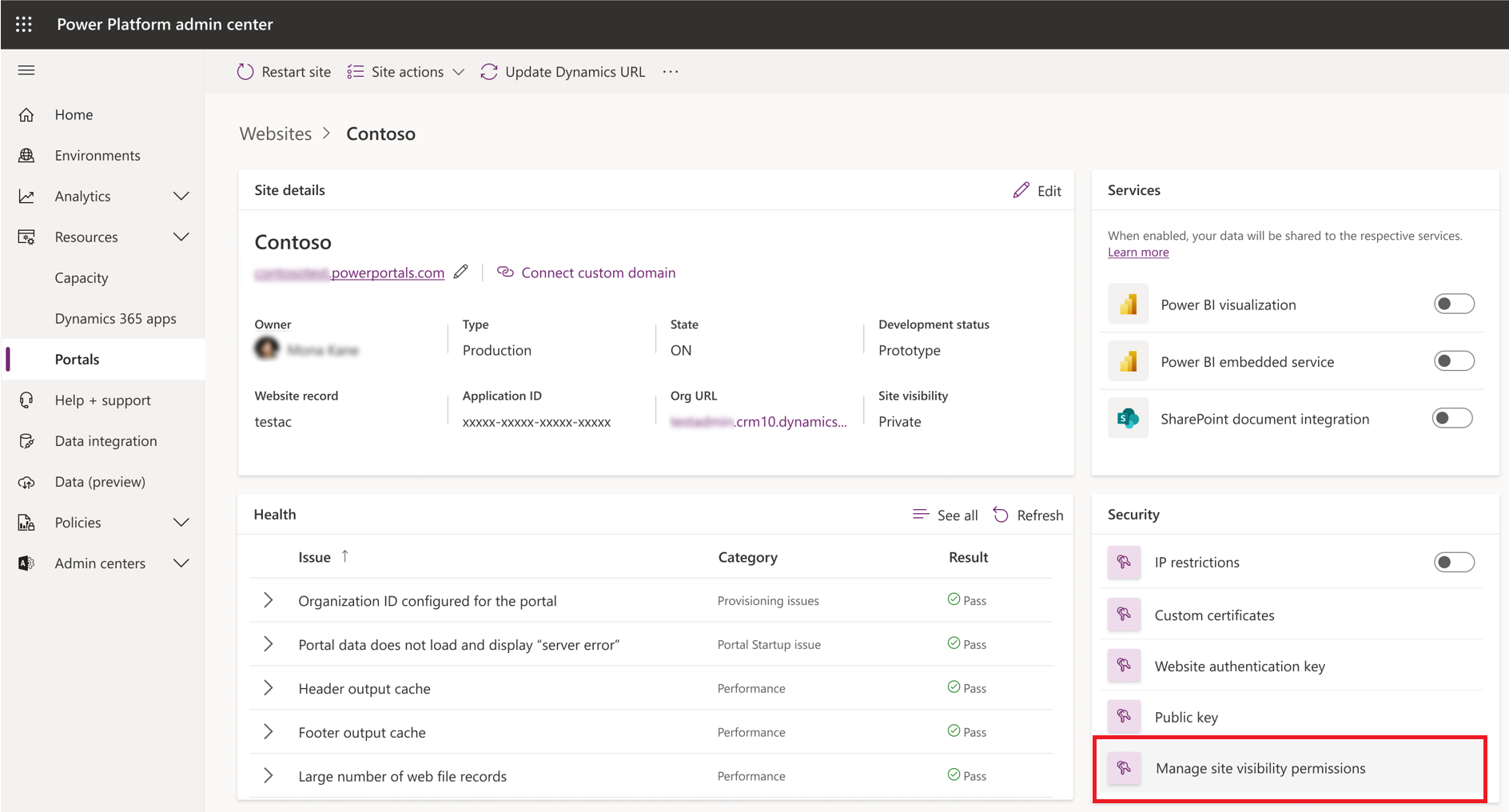Image resolution: width=1509 pixels, height=812 pixels.
Task: Expand the Large number of web file records row
Action: coord(269,776)
